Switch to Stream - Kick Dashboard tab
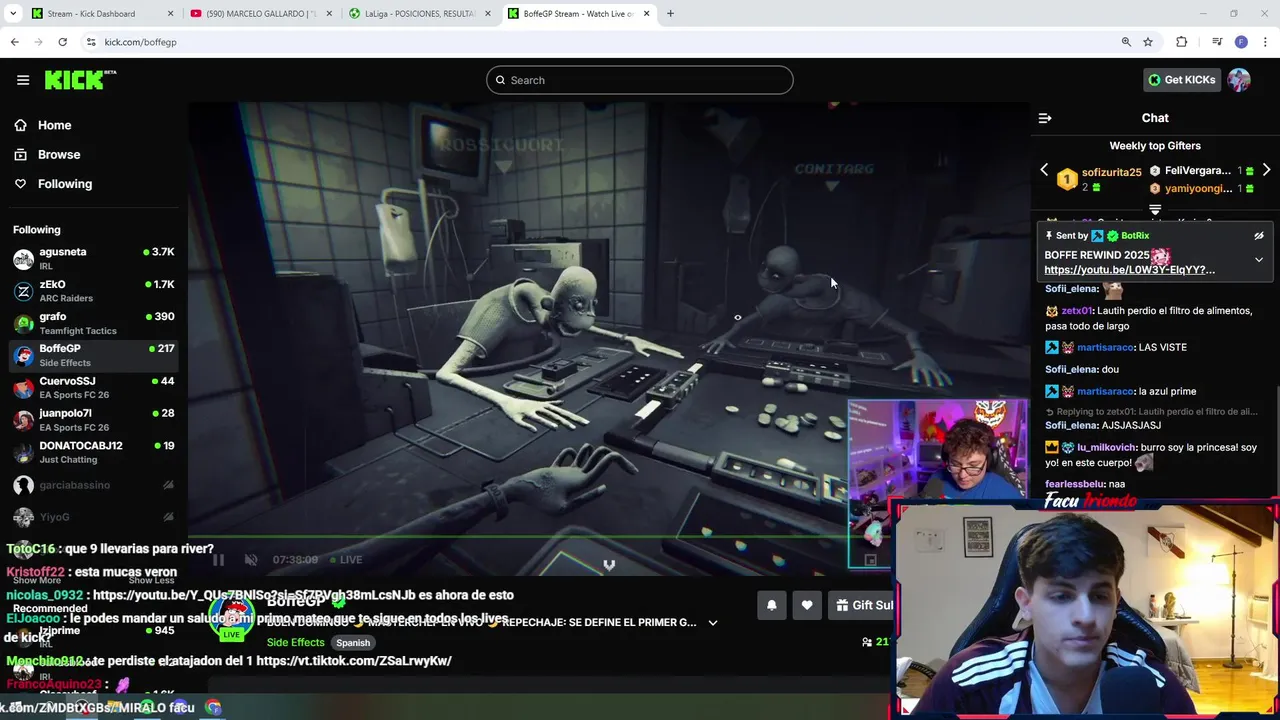 pos(100,14)
